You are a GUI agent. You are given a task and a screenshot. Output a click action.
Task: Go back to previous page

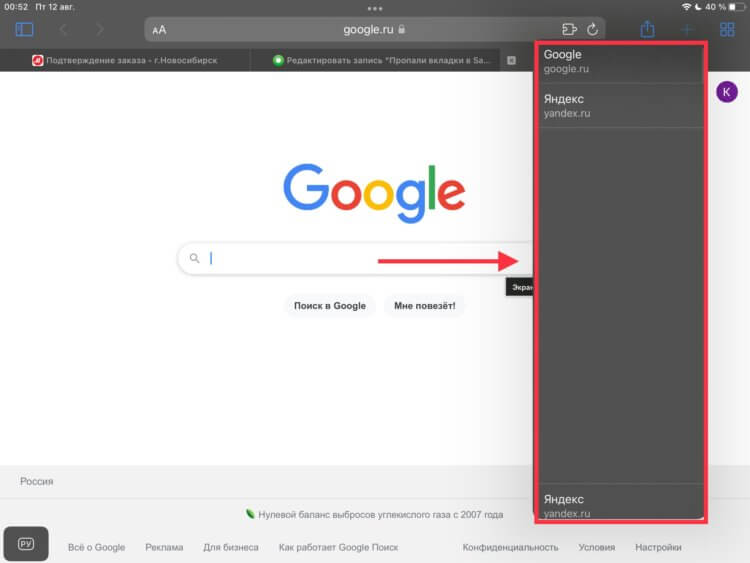click(64, 30)
